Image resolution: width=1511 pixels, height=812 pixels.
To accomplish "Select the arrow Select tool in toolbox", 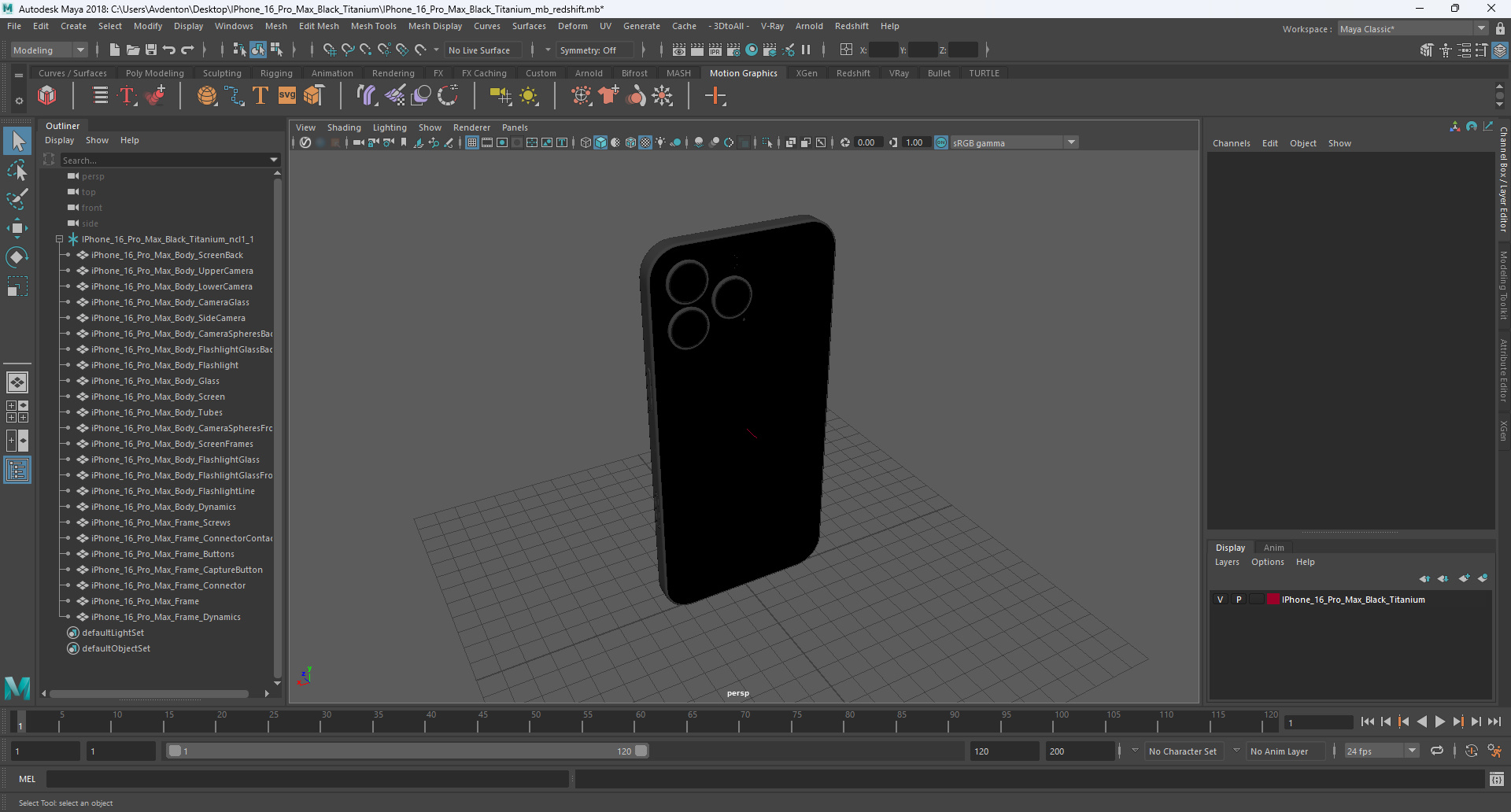I will pos(17,141).
